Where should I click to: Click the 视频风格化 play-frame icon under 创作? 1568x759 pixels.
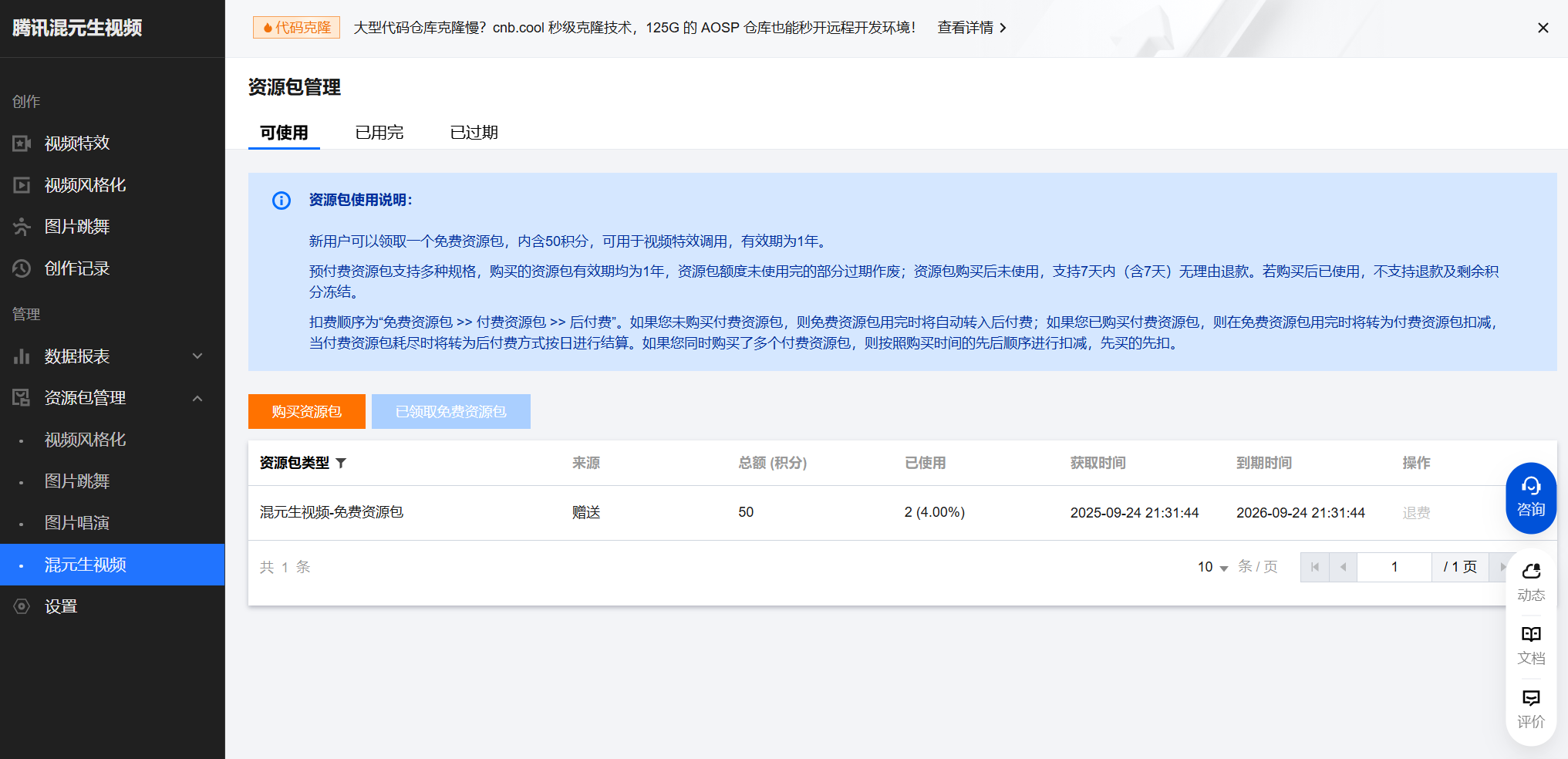click(x=22, y=185)
